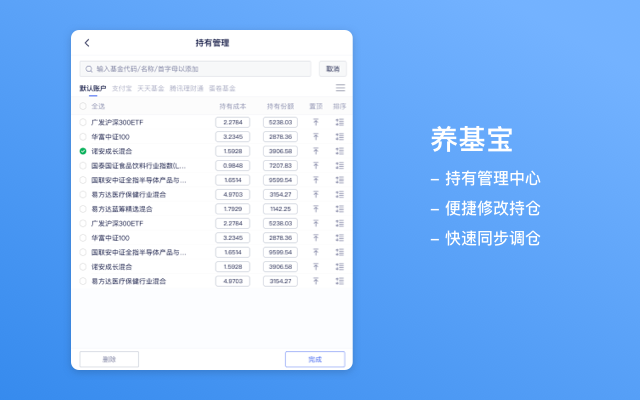
Task: Click the 删除 button
Action: pos(109,359)
